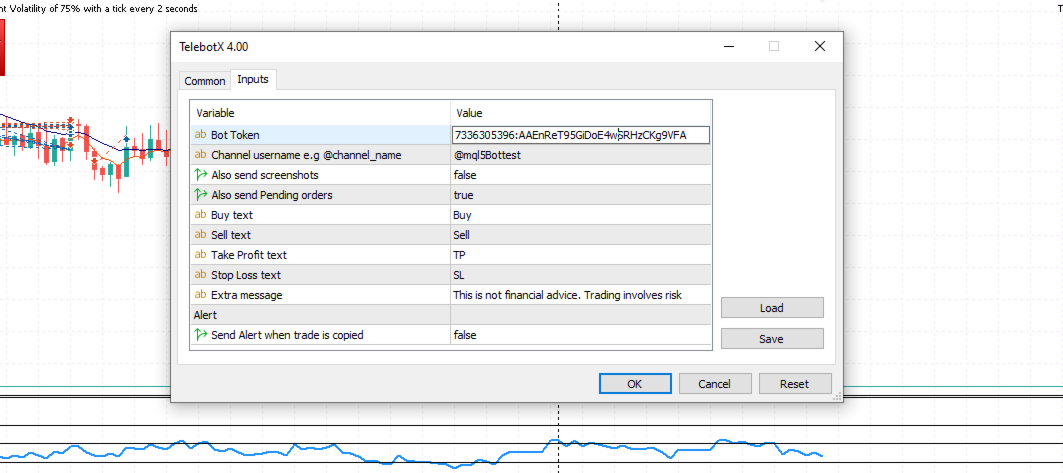Click the boolean icon beside Send Alert row
Viewport: 1063px width, 473px height.
(200, 335)
